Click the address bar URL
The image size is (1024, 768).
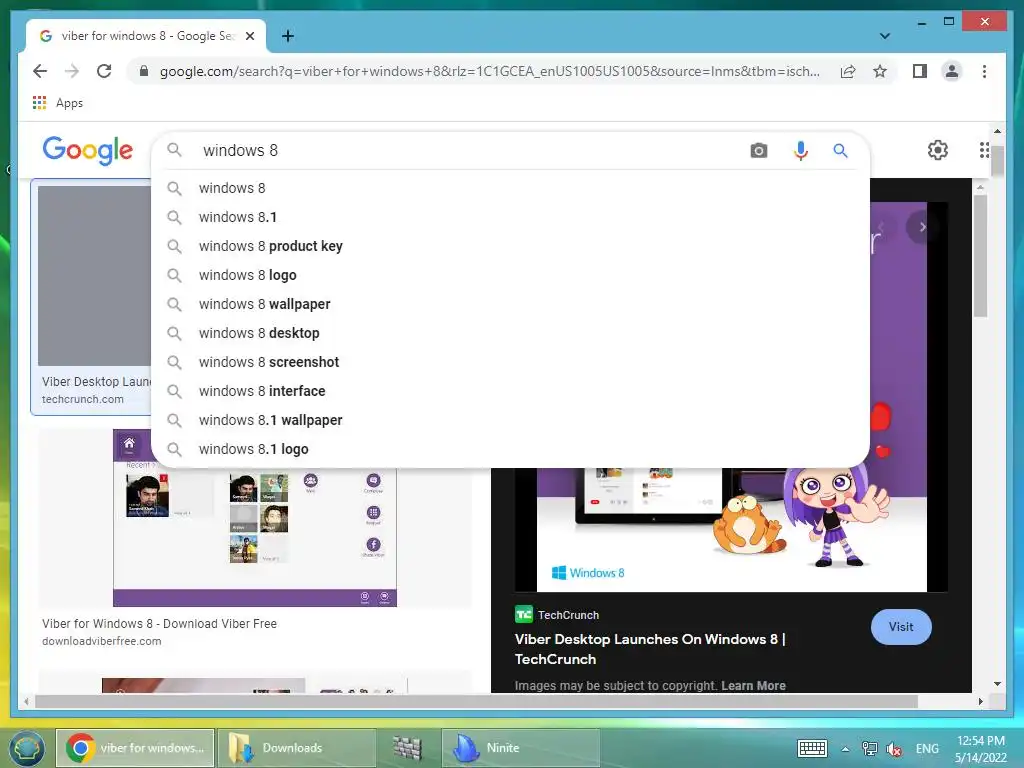pos(490,71)
